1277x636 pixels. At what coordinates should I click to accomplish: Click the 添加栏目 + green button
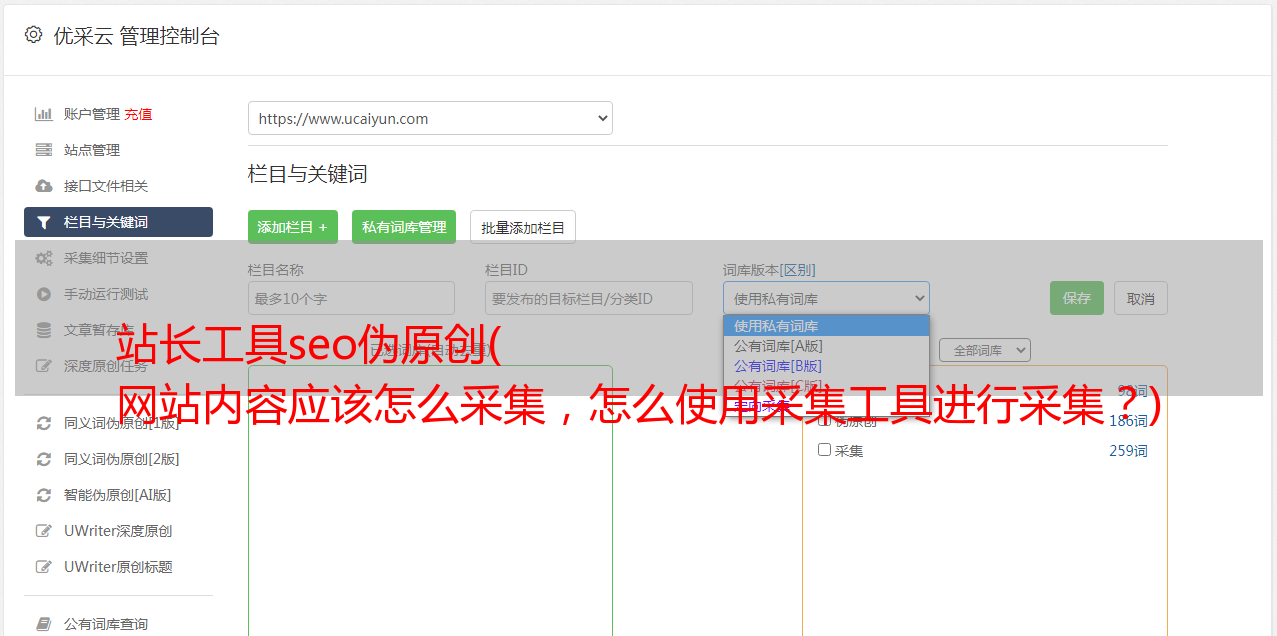293,227
